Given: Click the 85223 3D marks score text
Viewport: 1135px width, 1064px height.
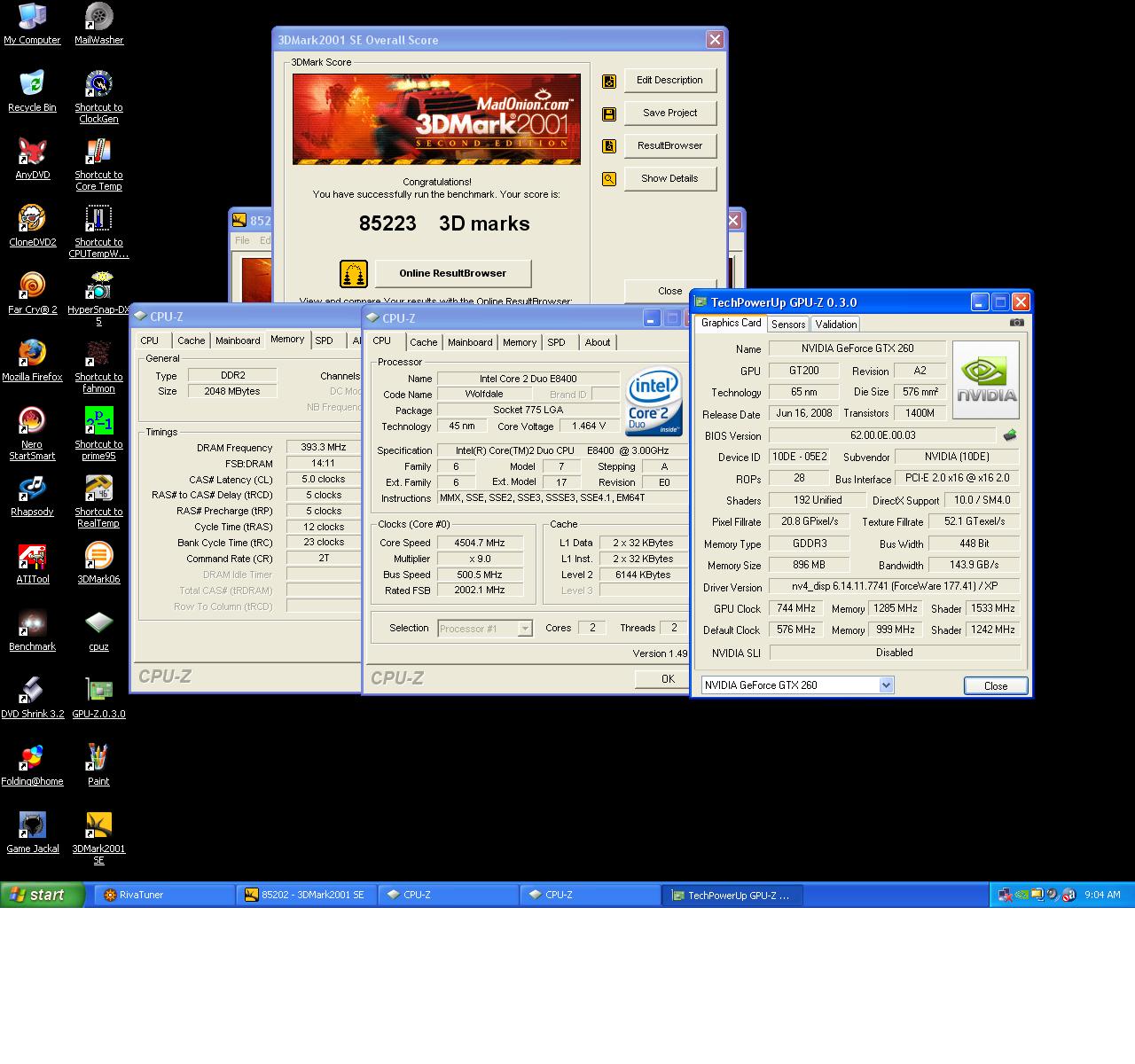Looking at the screenshot, I should (x=444, y=224).
